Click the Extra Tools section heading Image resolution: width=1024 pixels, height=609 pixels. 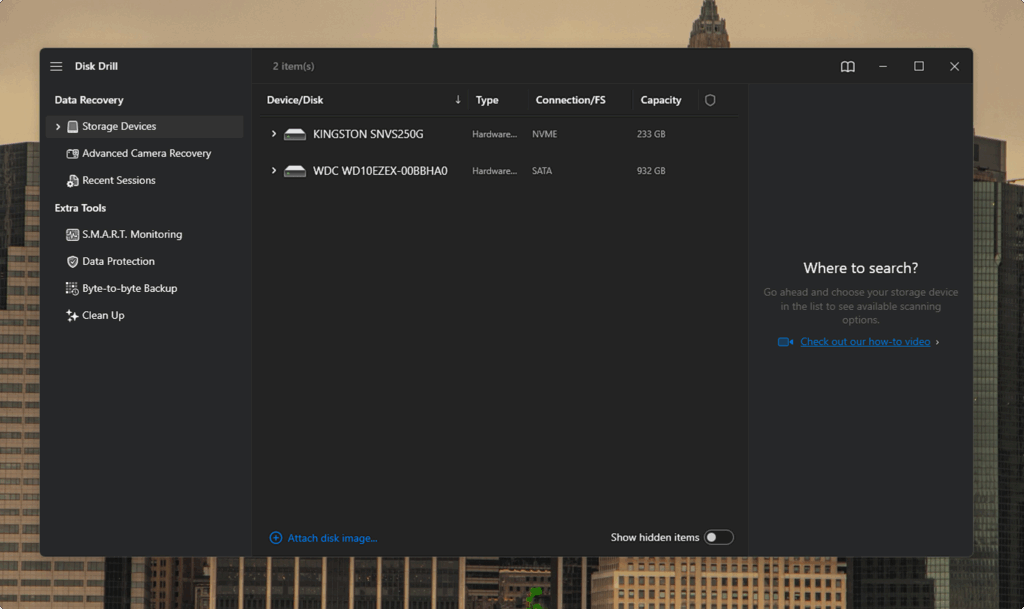coord(80,208)
